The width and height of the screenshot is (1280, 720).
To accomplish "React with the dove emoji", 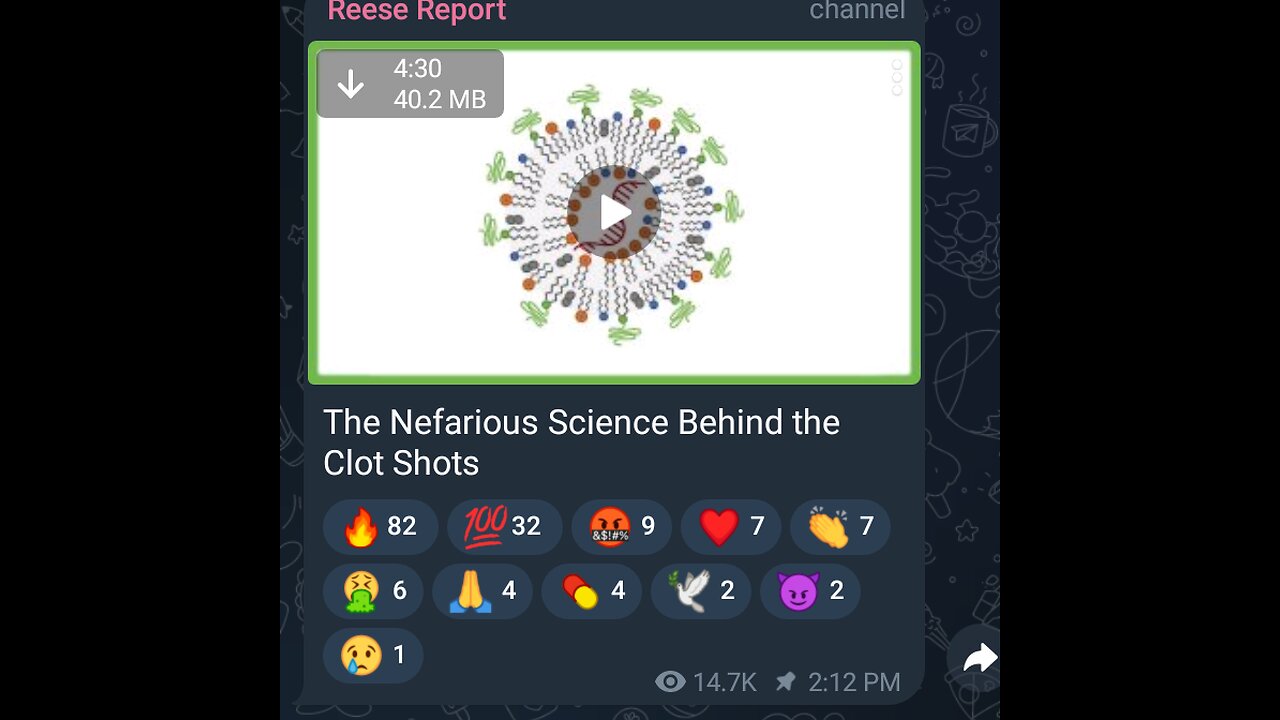I will tap(700, 591).
